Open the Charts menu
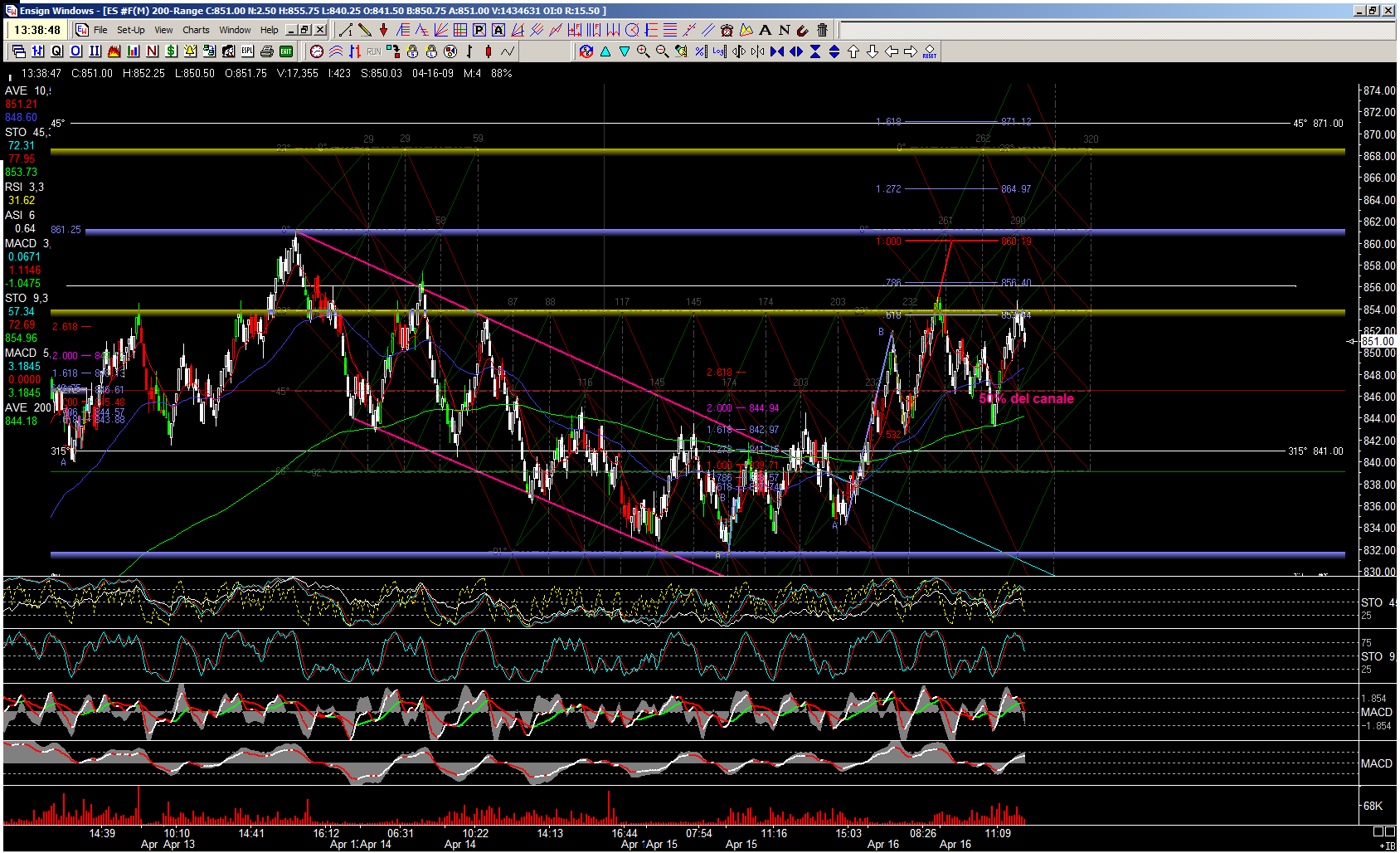1400x853 pixels. click(x=196, y=30)
